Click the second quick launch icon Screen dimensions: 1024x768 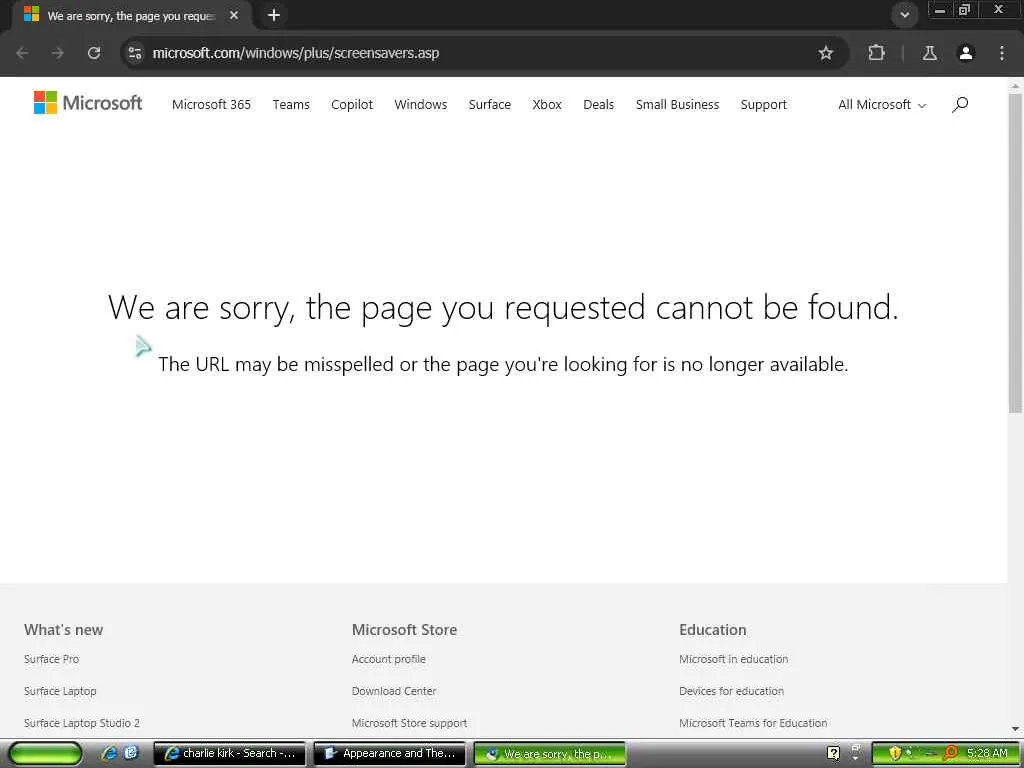[131, 753]
